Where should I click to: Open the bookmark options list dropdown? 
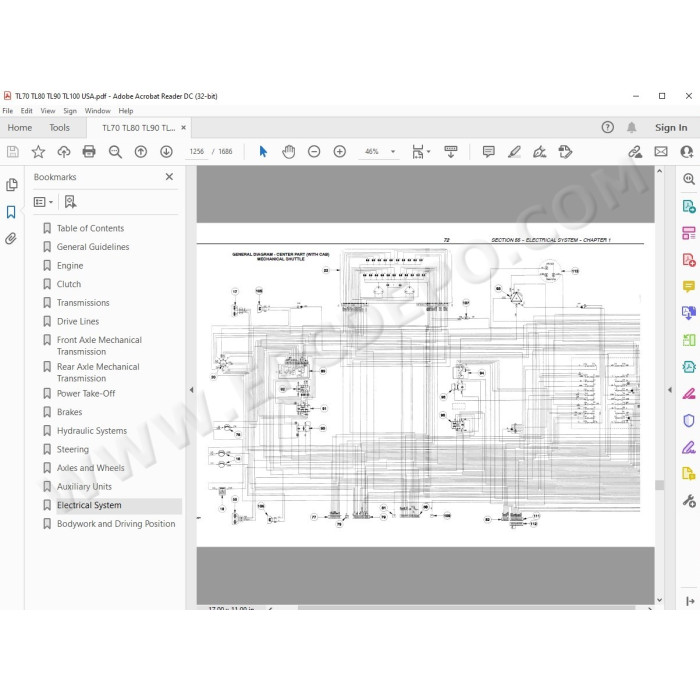43,202
